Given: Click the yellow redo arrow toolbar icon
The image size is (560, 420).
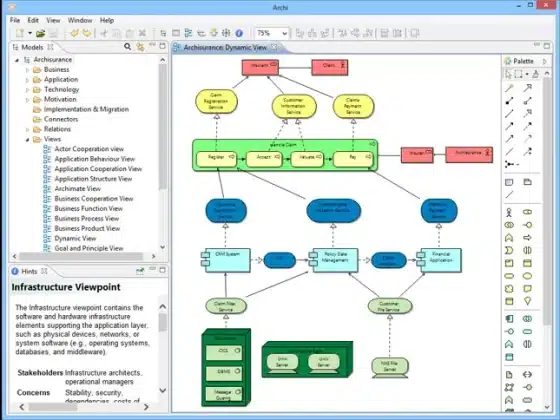Looking at the screenshot, I should (87, 33).
